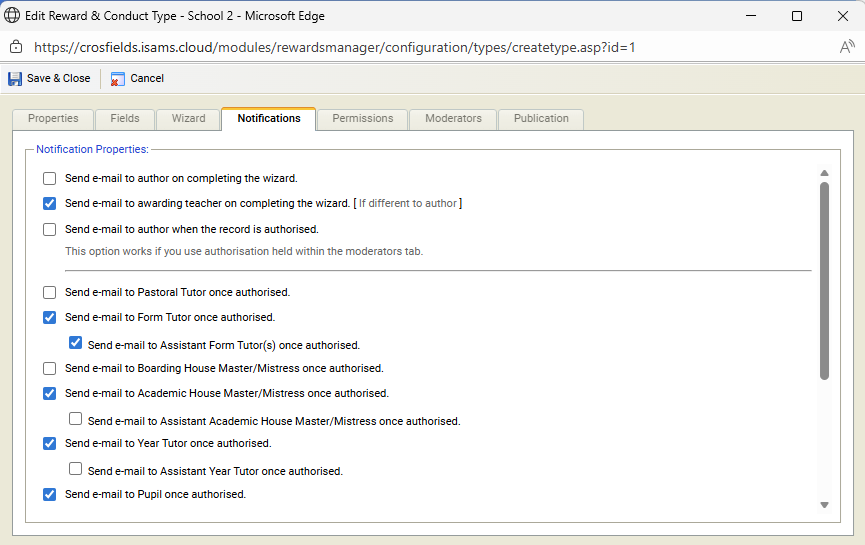Click the Read Aloud icon in address bar

point(846,47)
